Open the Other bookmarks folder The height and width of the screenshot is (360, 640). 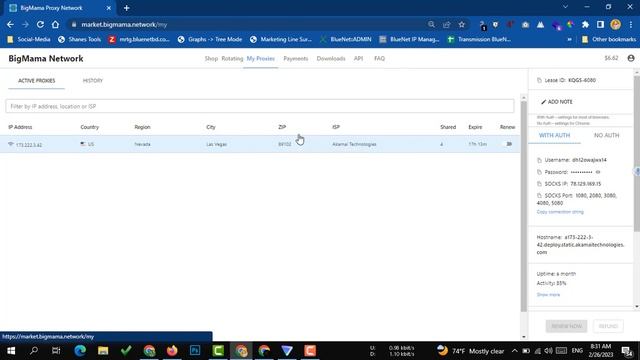coord(609,39)
